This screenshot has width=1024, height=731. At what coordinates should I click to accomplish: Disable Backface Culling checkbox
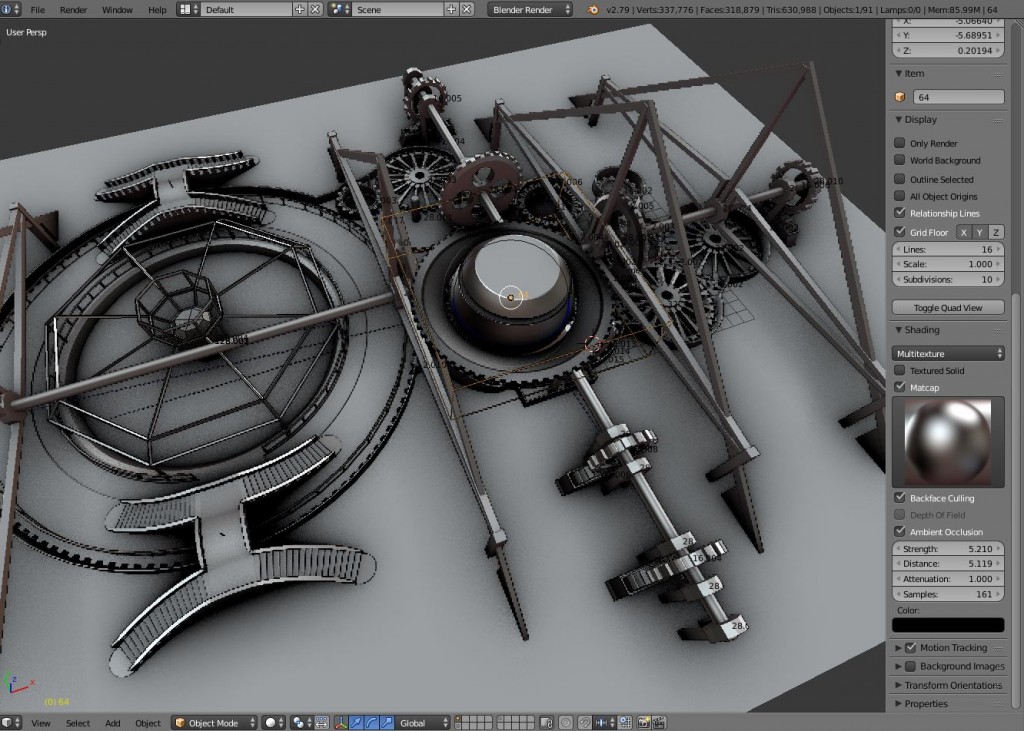[900, 497]
